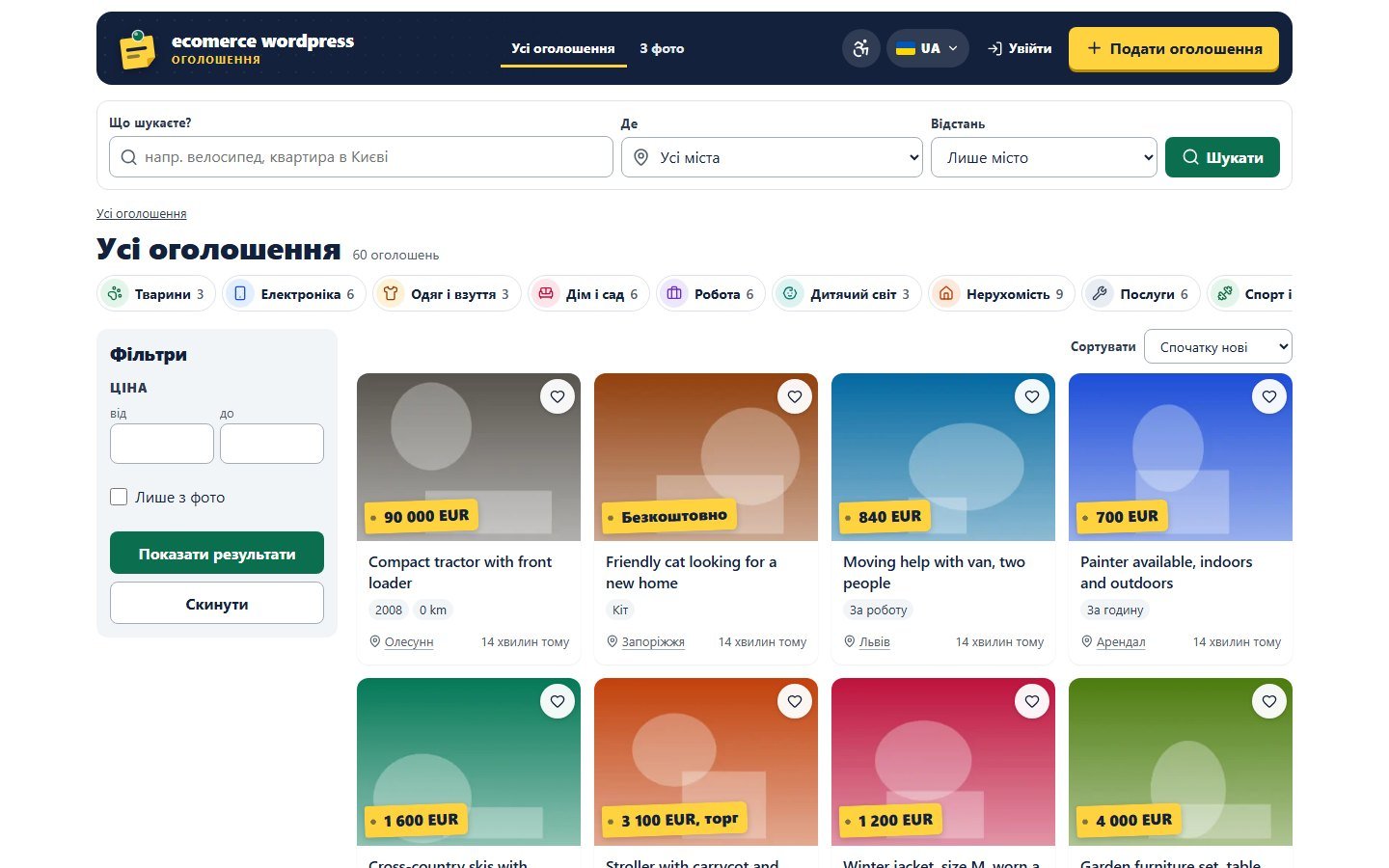Expand the Лише місто distance dropdown
1389x868 pixels.
(1044, 157)
